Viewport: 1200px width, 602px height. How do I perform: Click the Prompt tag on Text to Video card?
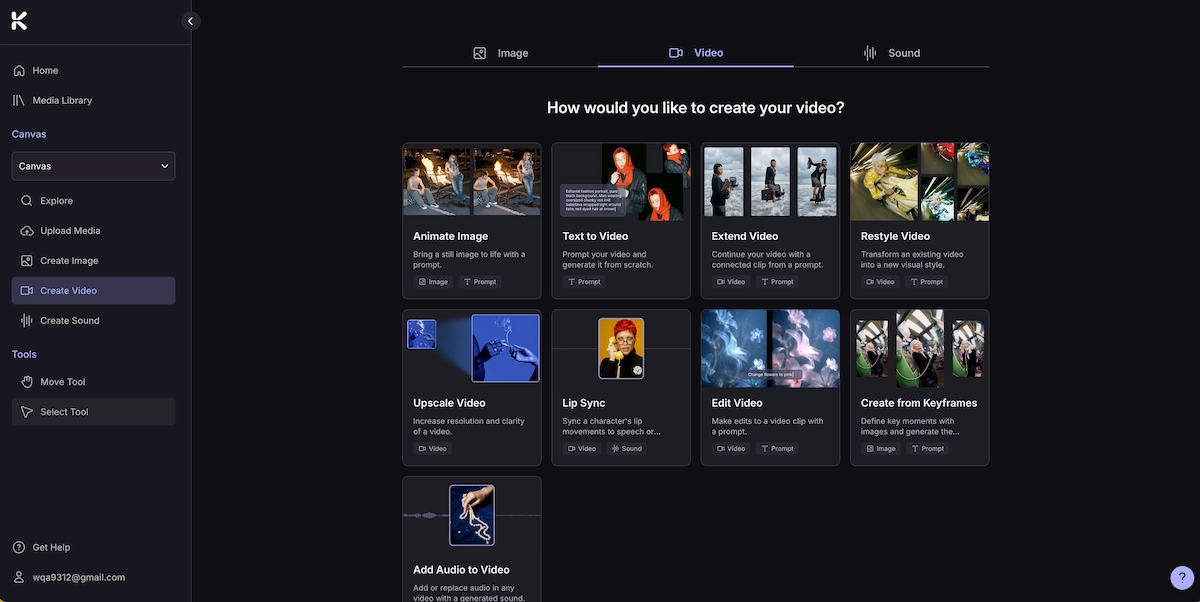tap(585, 282)
